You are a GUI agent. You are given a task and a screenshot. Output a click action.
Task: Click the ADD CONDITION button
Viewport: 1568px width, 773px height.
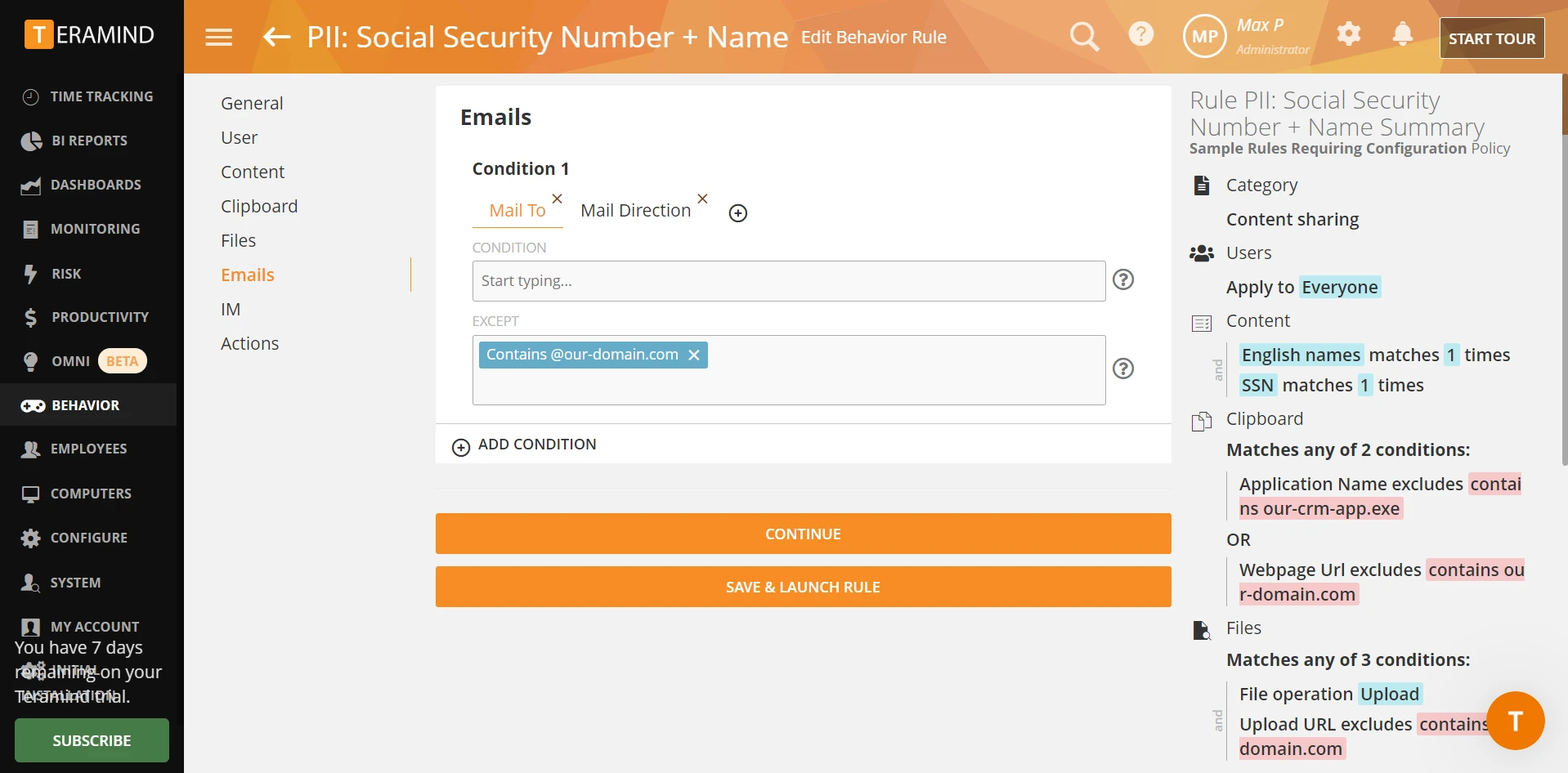coord(524,445)
